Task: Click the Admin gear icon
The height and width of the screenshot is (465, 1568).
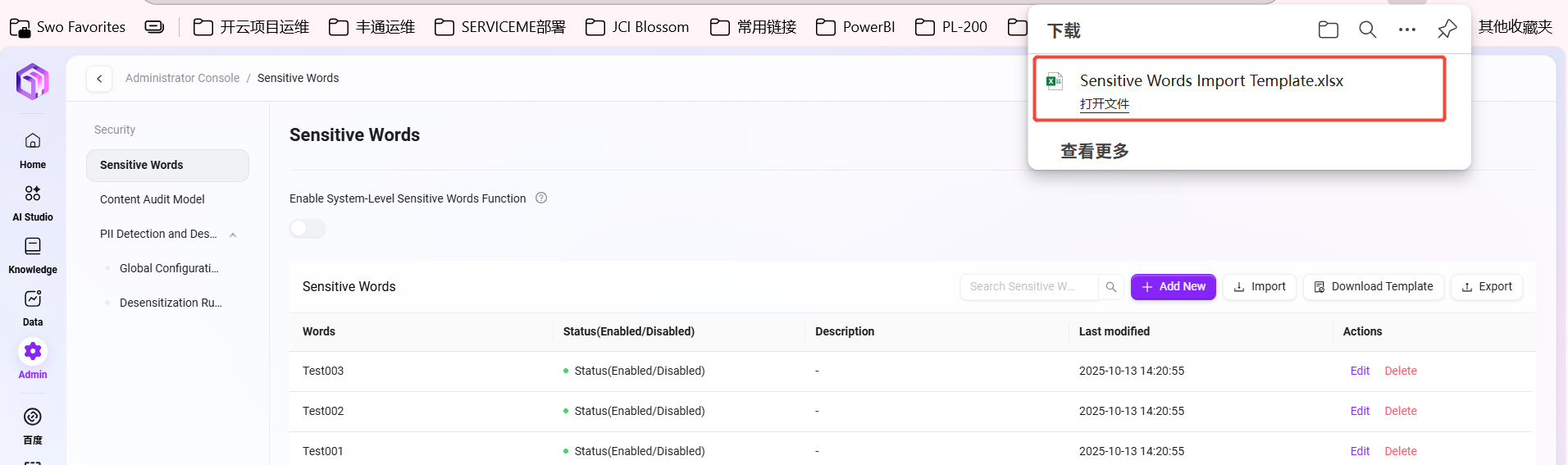Action: (33, 351)
